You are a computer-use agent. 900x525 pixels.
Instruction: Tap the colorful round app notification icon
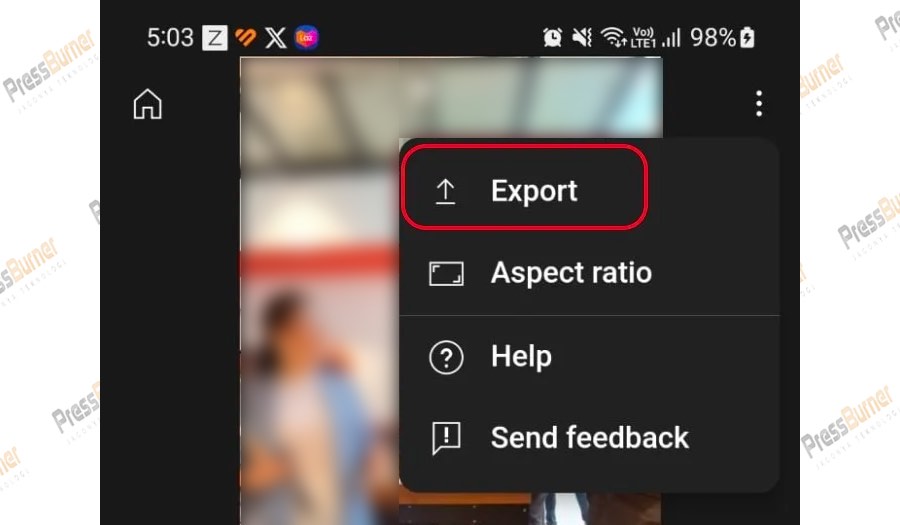(307, 38)
